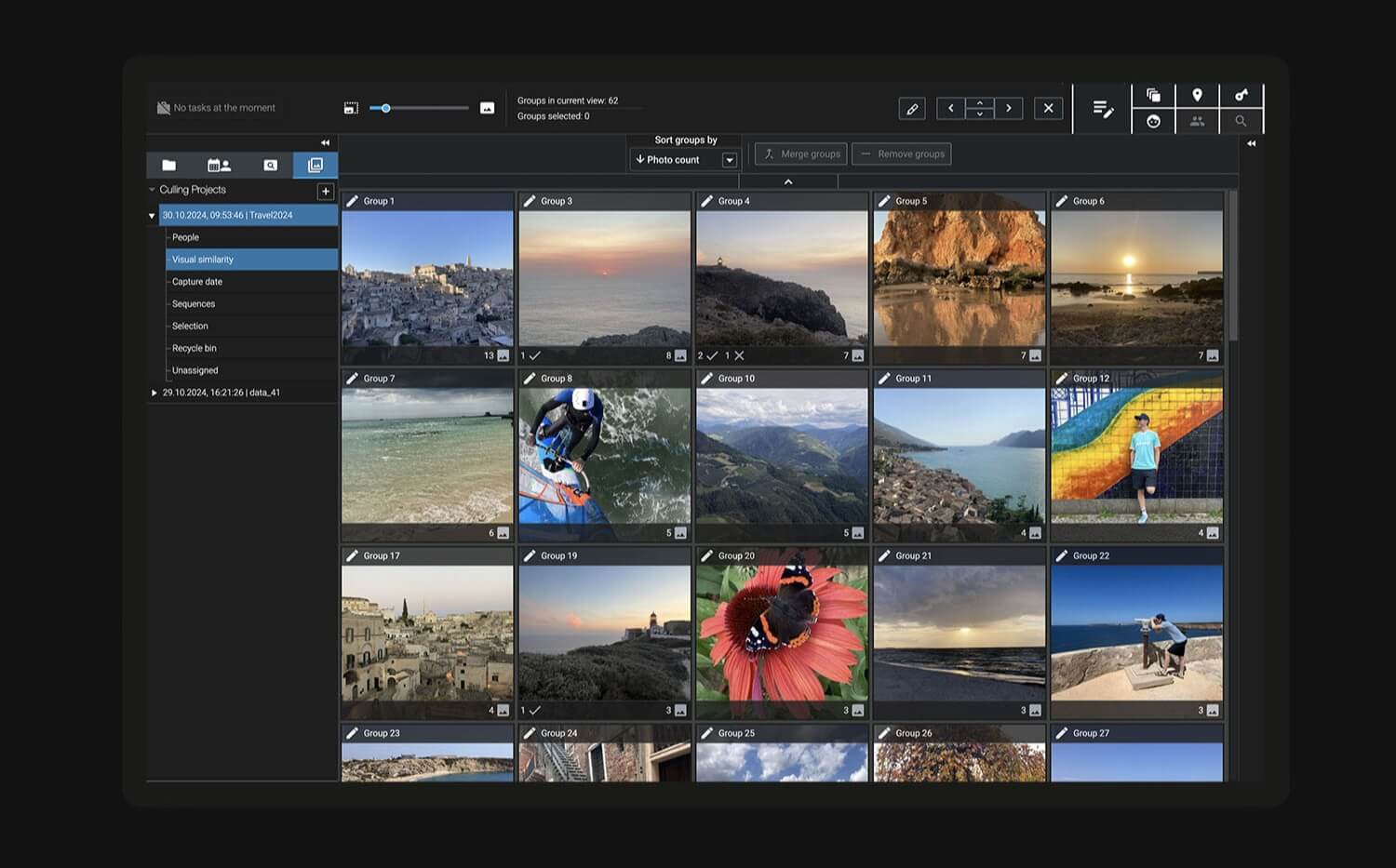Image resolution: width=1396 pixels, height=868 pixels.
Task: Click the Remove groups button
Action: 901,154
